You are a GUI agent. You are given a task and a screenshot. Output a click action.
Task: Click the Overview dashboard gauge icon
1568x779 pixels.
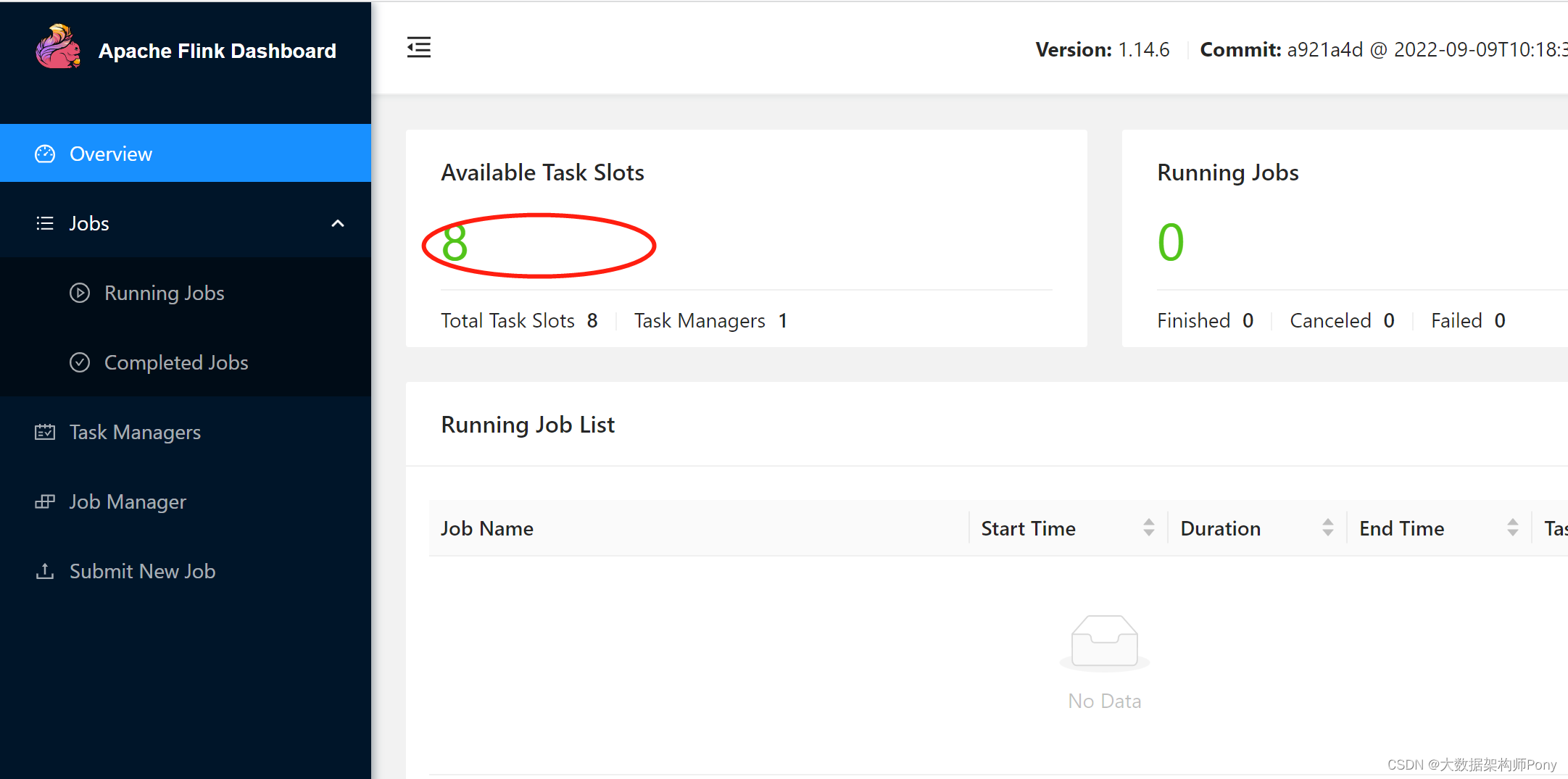pos(45,154)
